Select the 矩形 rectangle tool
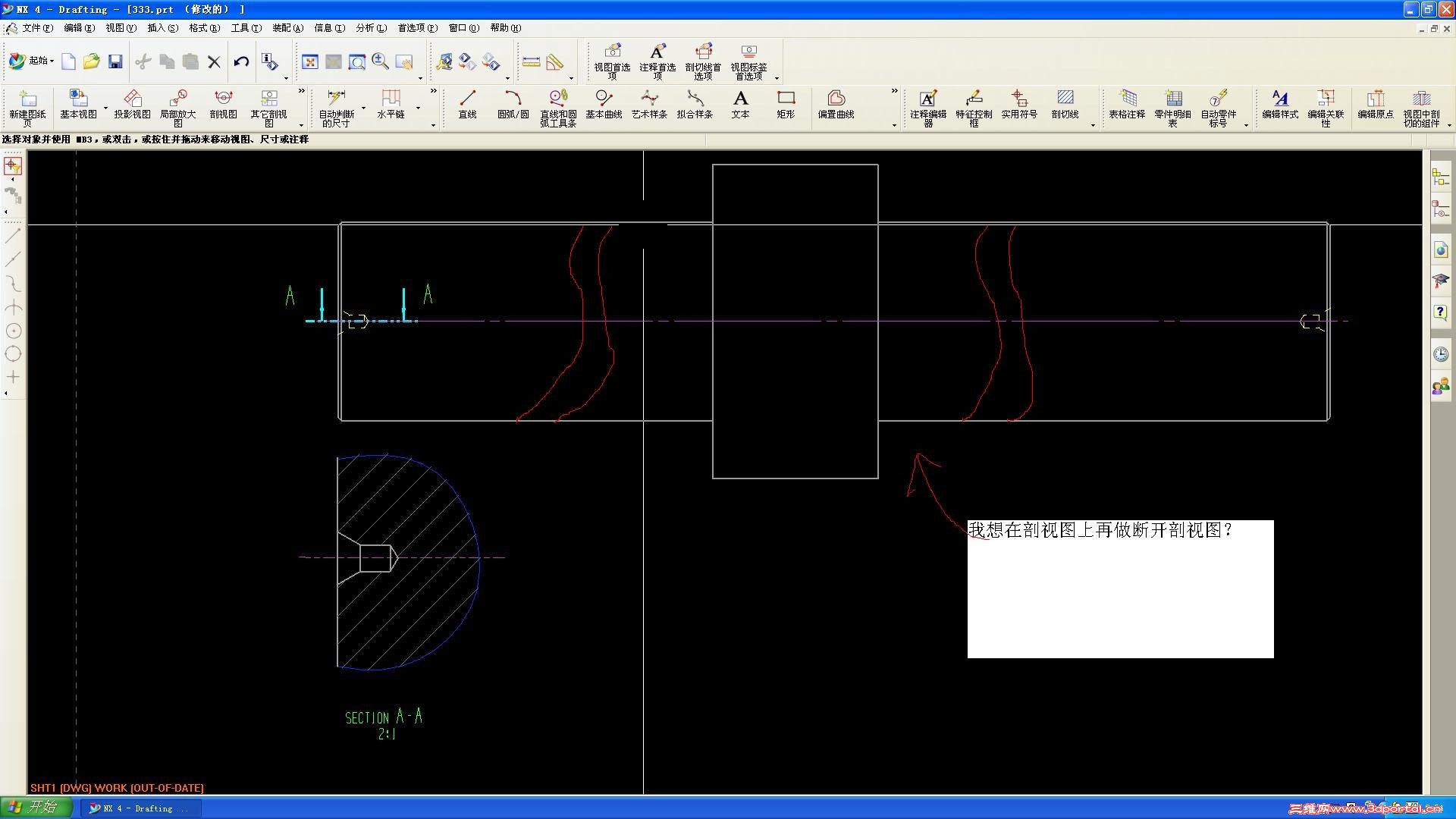1456x819 pixels. click(786, 105)
